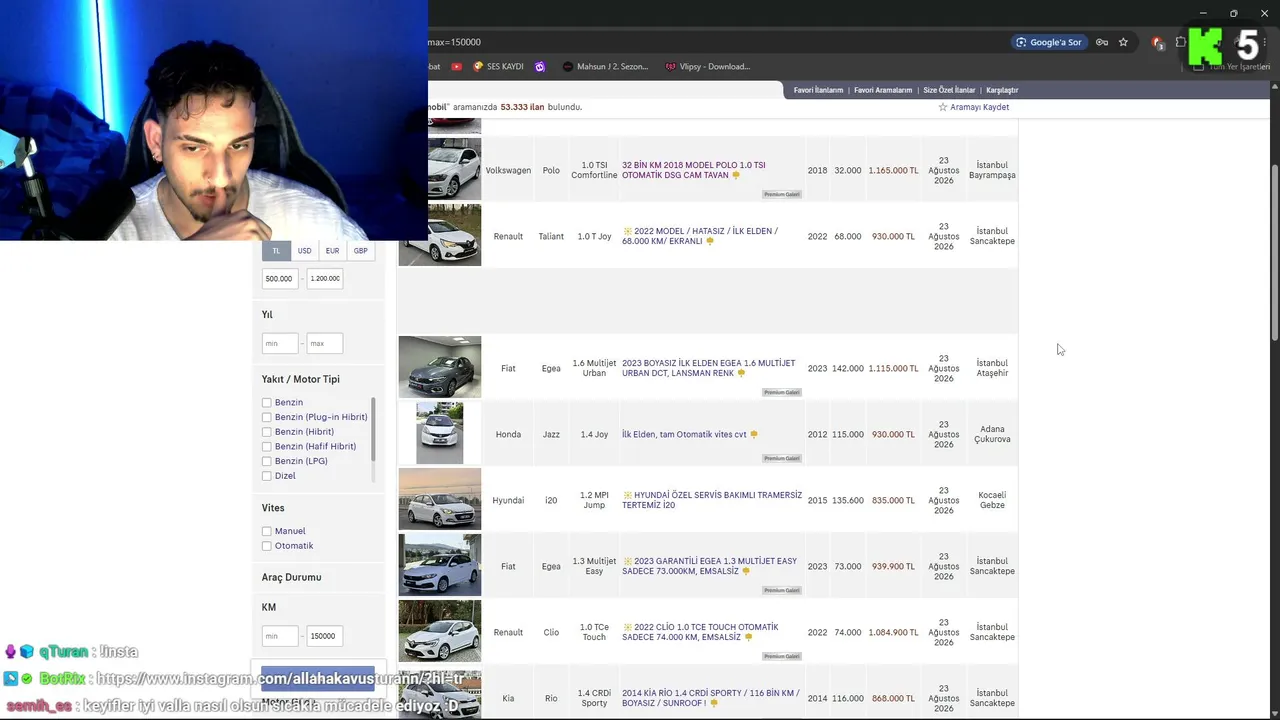Open Favori Aramalarım menu
Image resolution: width=1280 pixels, height=720 pixels.
click(x=883, y=90)
